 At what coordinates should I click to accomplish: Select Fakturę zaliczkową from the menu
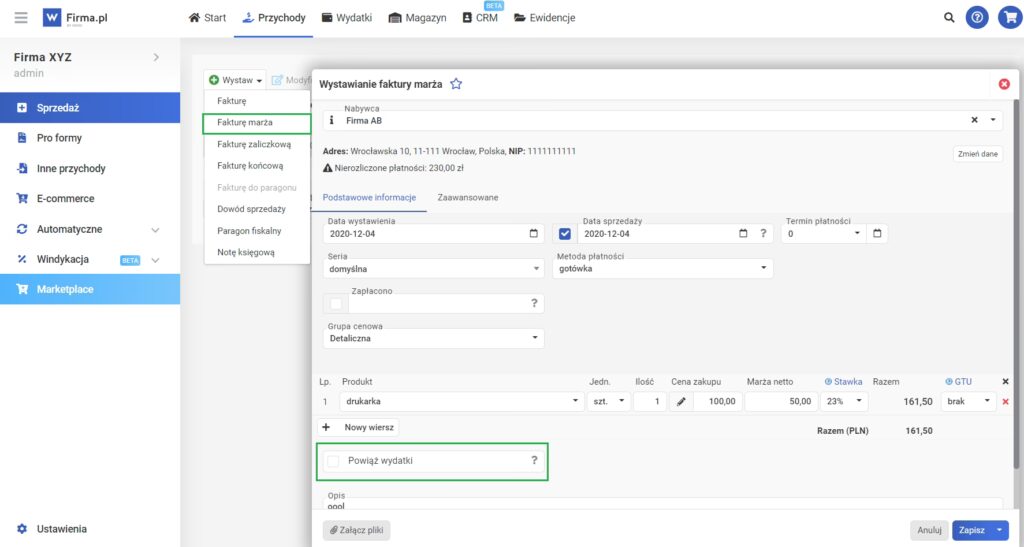click(254, 144)
